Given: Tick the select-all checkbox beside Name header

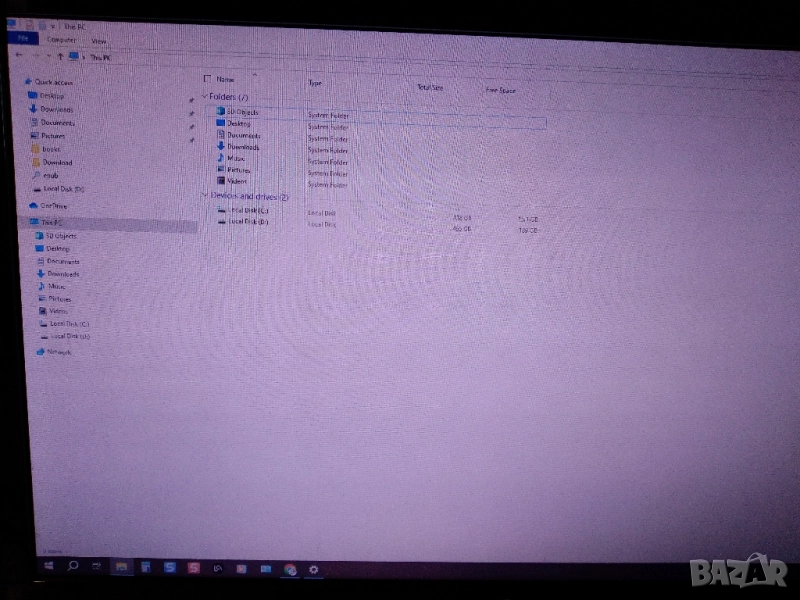Looking at the screenshot, I should [x=208, y=78].
